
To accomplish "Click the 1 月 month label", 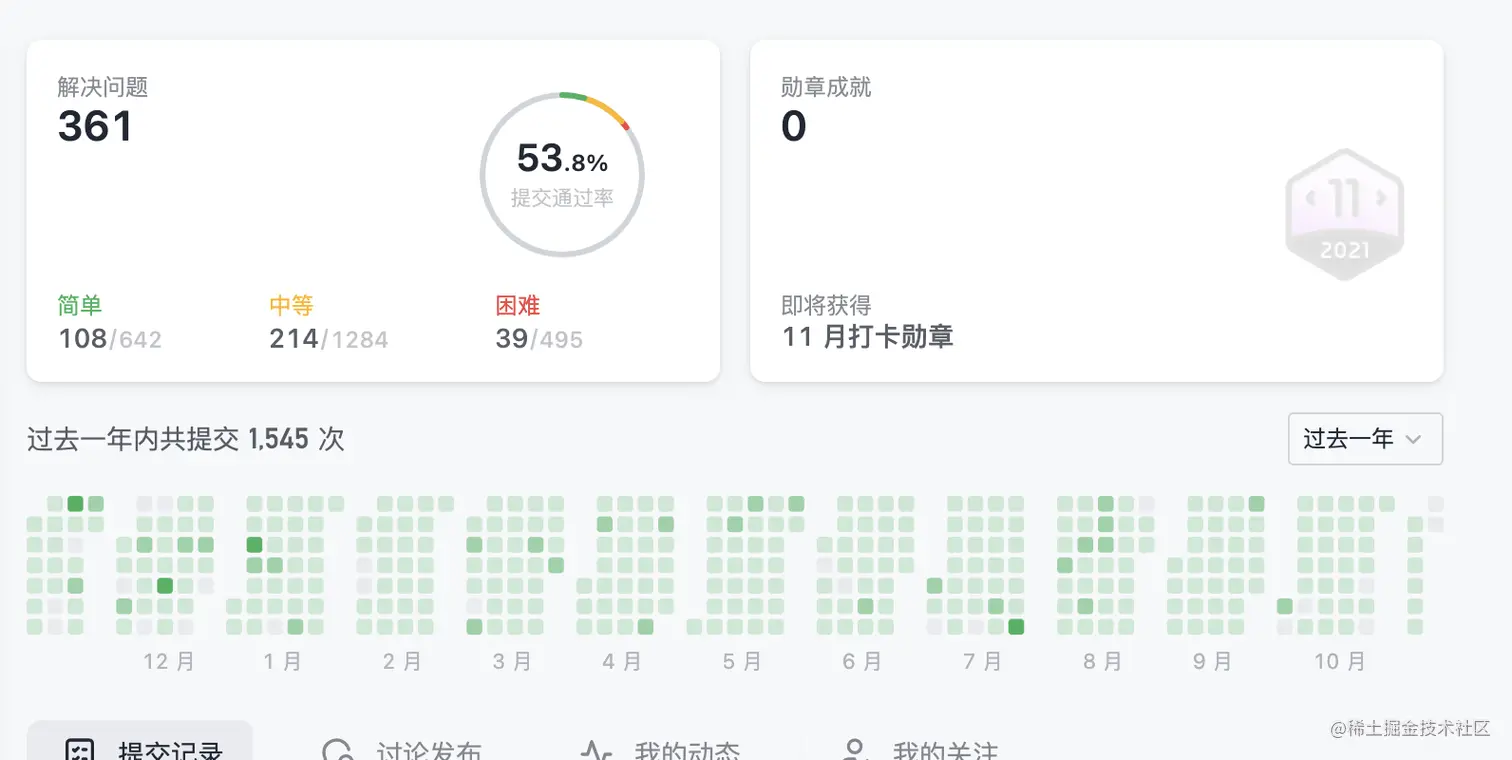I will 283,661.
